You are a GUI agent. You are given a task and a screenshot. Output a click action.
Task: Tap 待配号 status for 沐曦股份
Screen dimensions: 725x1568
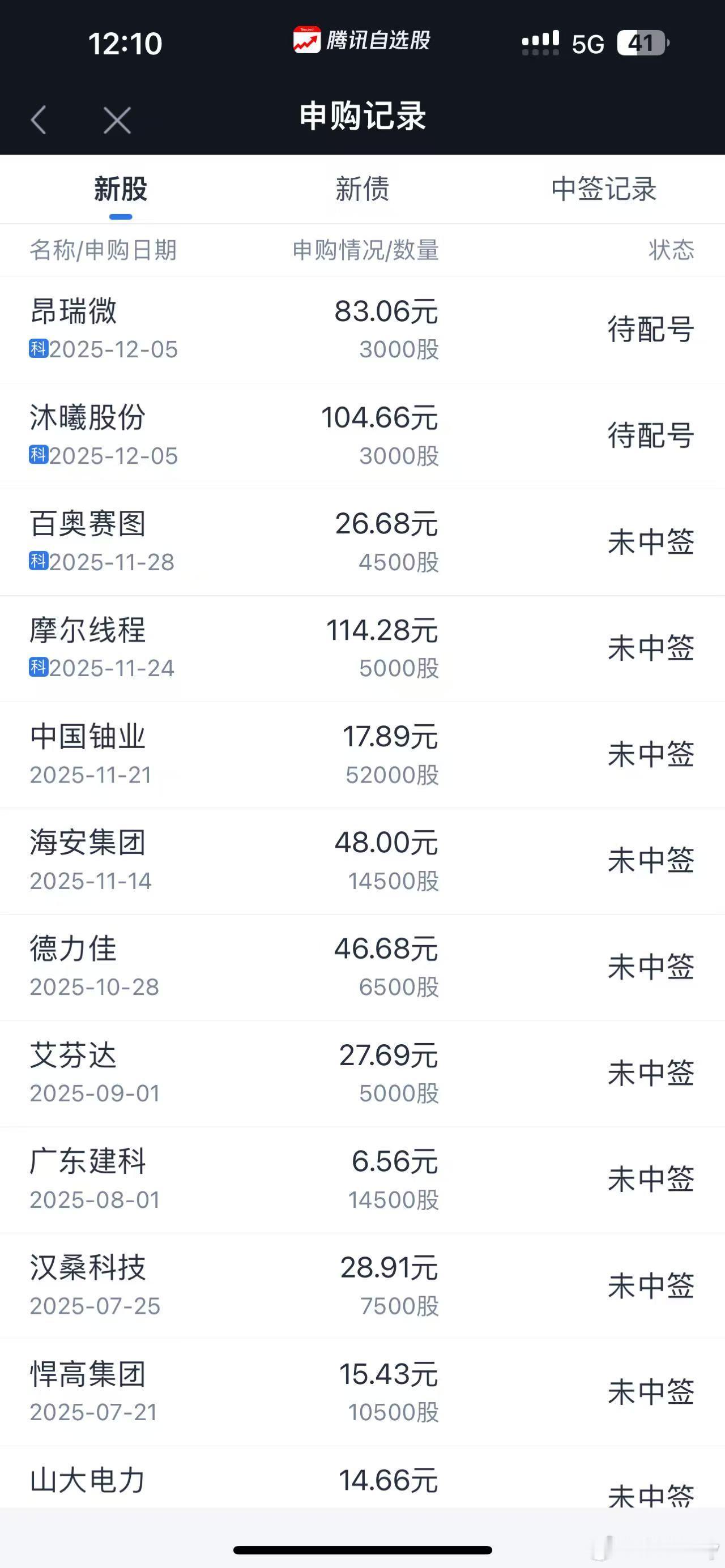click(651, 436)
